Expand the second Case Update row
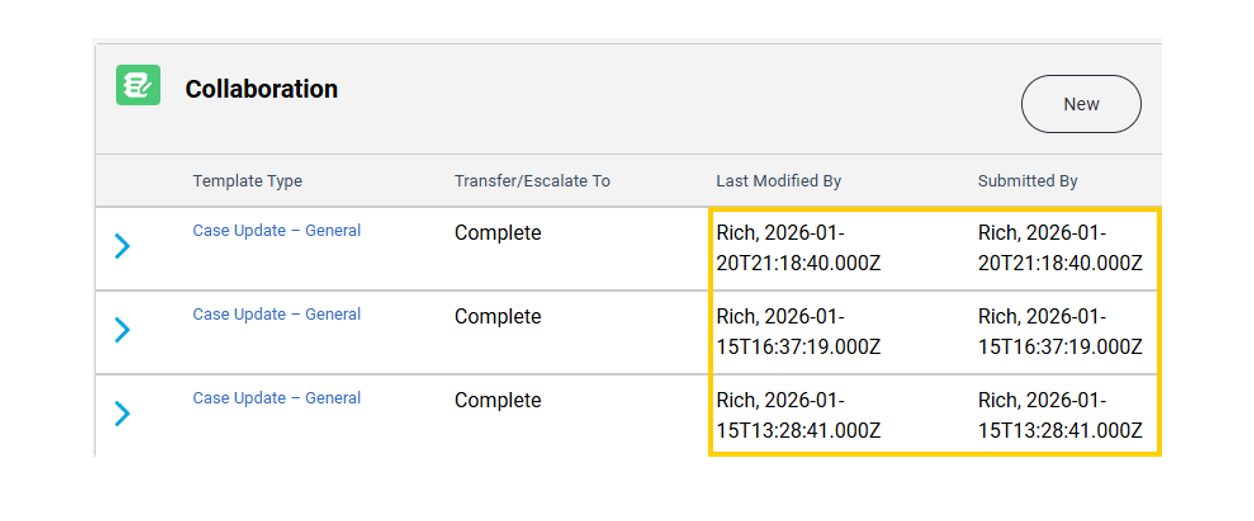The width and height of the screenshot is (1254, 521). (x=122, y=330)
